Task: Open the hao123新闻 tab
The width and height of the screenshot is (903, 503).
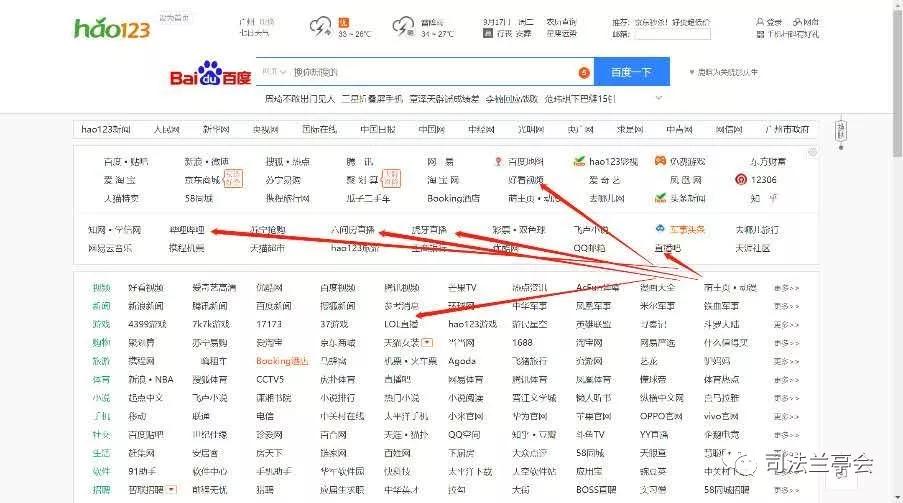Action: coord(106,130)
